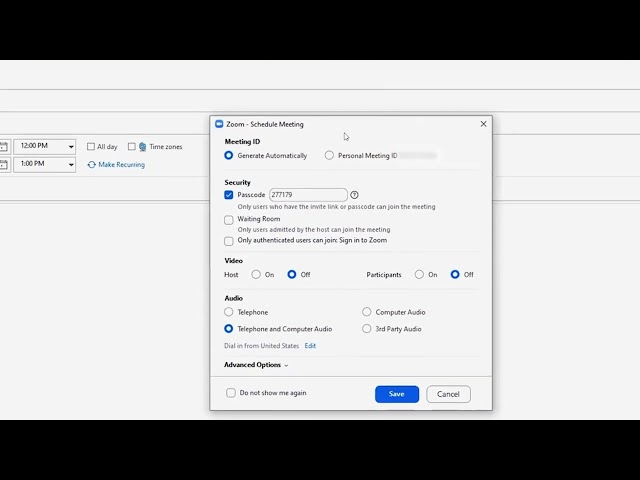The height and width of the screenshot is (480, 640).
Task: Check Only authenticated users can join
Action: 229,241
